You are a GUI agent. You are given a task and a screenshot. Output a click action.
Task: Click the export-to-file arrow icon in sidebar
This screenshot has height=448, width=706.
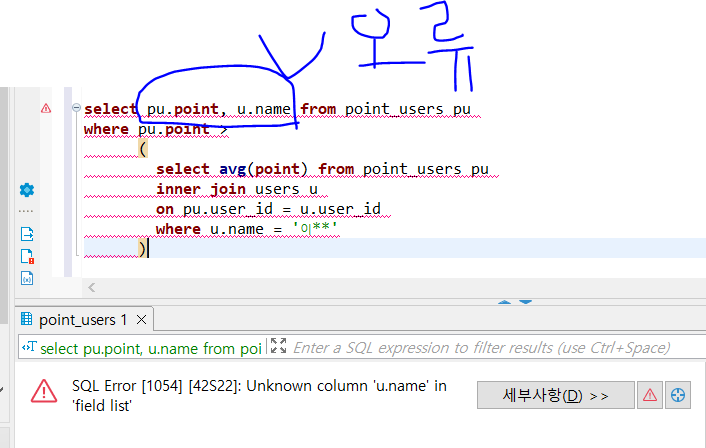[x=27, y=234]
